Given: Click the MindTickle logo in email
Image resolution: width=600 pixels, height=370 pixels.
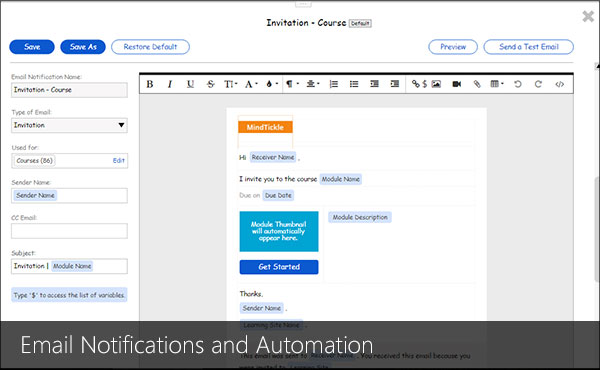Looking at the screenshot, I should pyautogui.click(x=265, y=127).
